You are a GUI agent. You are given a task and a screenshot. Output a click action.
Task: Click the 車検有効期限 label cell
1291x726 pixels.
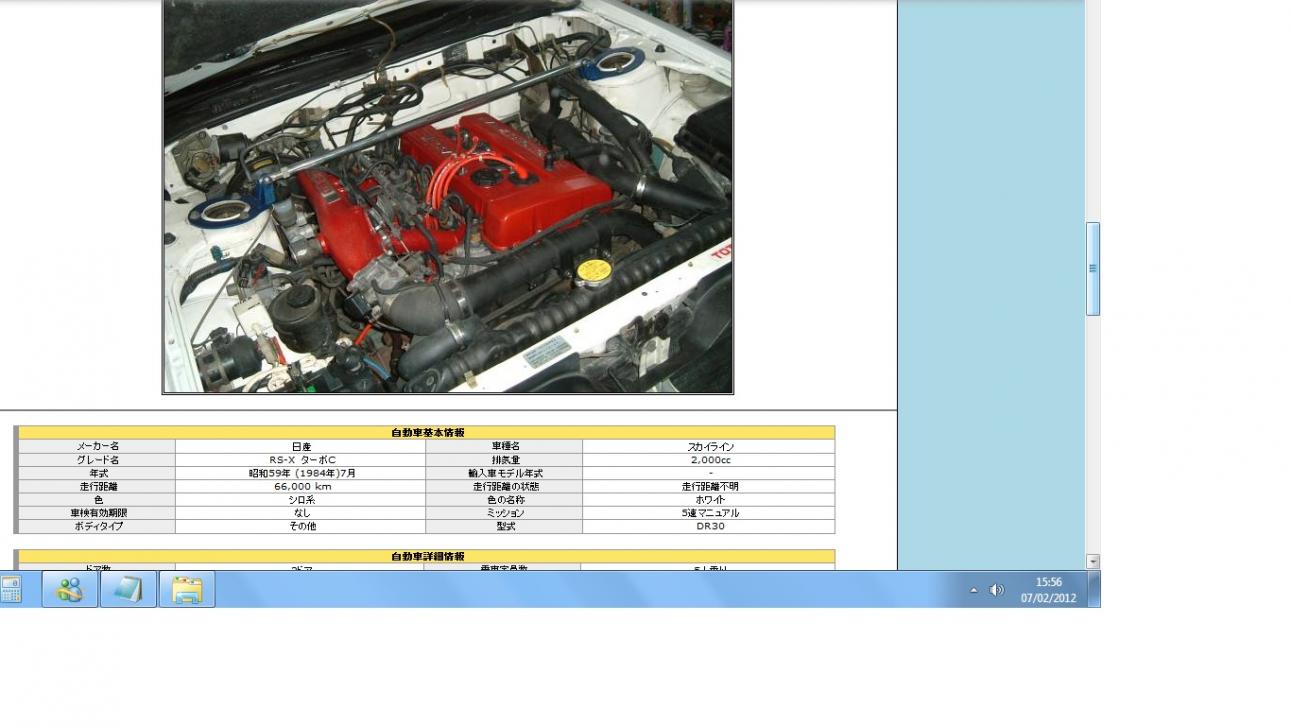97,512
